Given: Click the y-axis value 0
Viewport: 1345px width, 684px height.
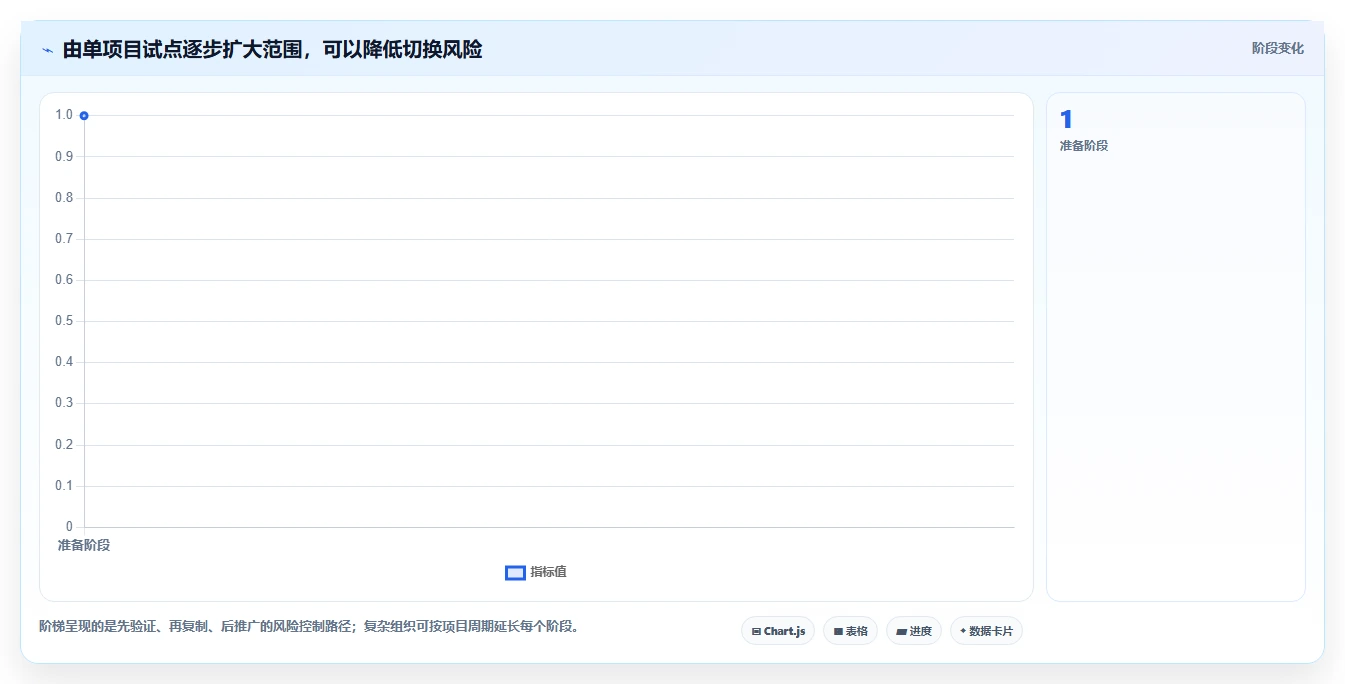Looking at the screenshot, I should point(69,527).
